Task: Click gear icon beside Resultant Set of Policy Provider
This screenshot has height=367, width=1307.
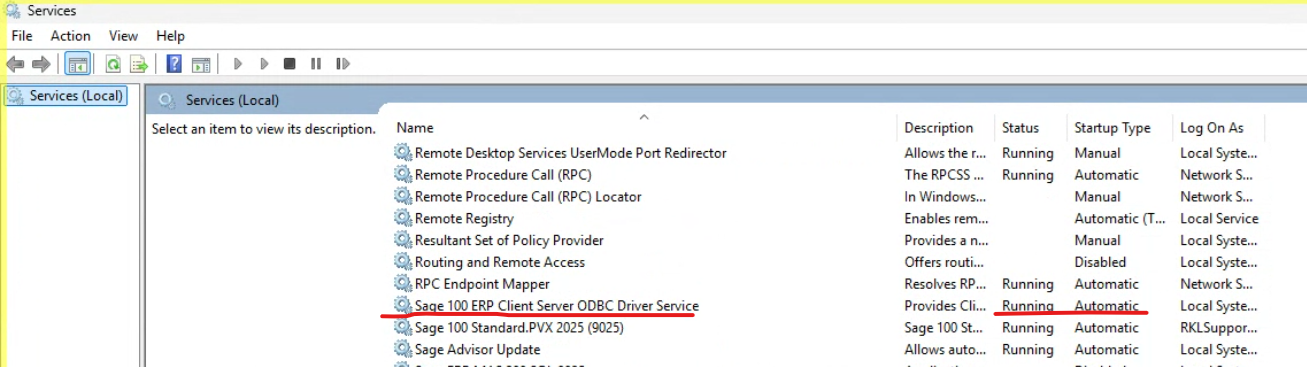Action: (x=403, y=240)
